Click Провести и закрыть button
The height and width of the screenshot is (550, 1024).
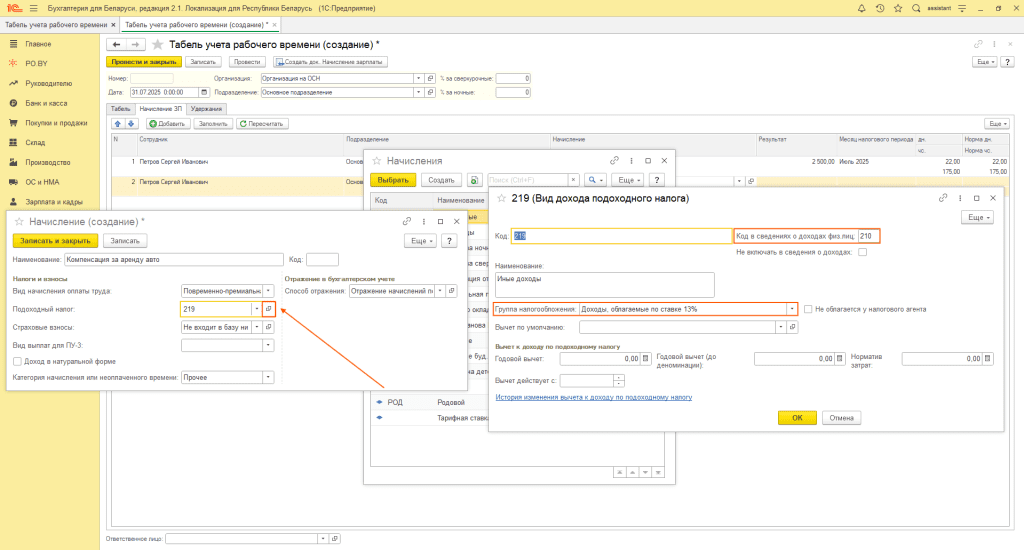(144, 62)
